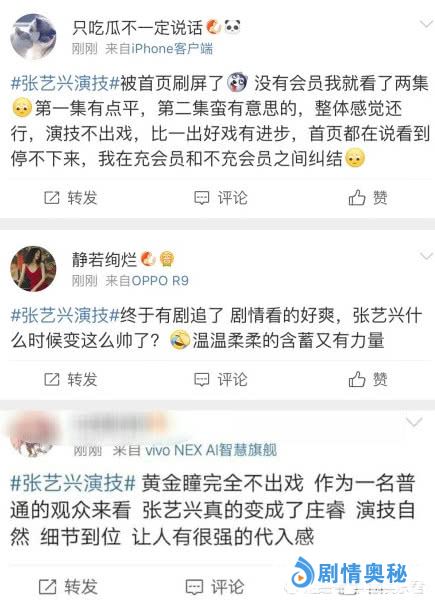
Task: Click the vivo NEX AI智慧旗舰 source link
Action: click(211, 450)
